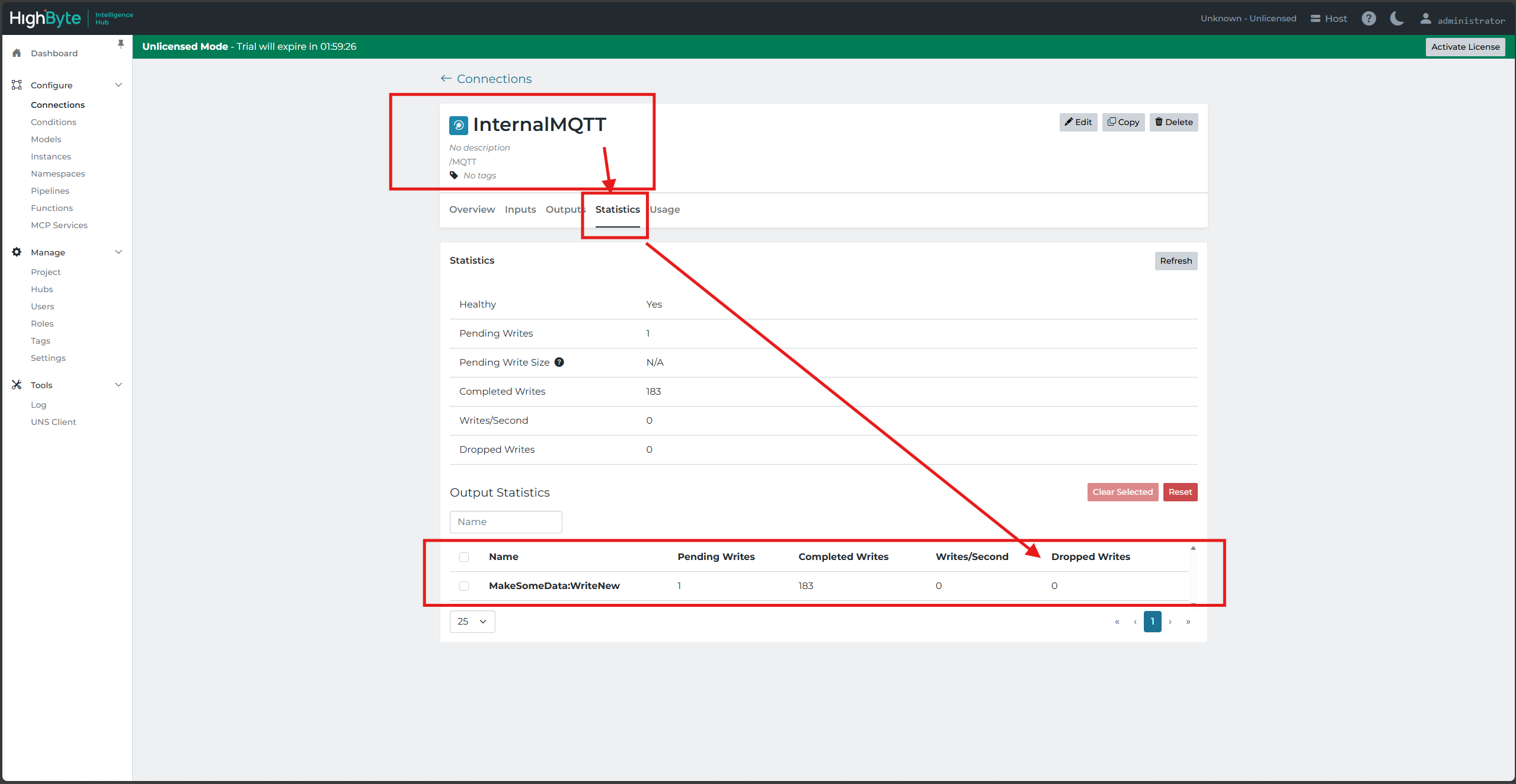The height and width of the screenshot is (784, 1516).
Task: Check the MakeSomeData:WriteNew row checkbox
Action: [x=464, y=586]
